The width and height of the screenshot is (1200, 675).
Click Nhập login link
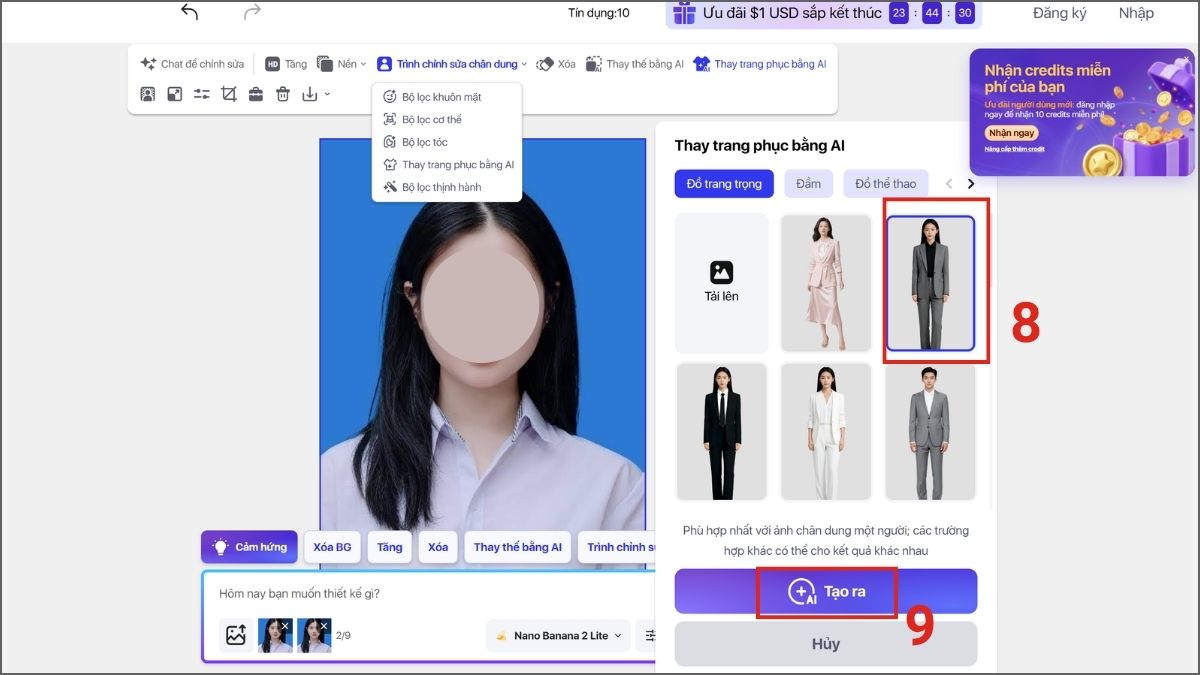tap(1136, 13)
